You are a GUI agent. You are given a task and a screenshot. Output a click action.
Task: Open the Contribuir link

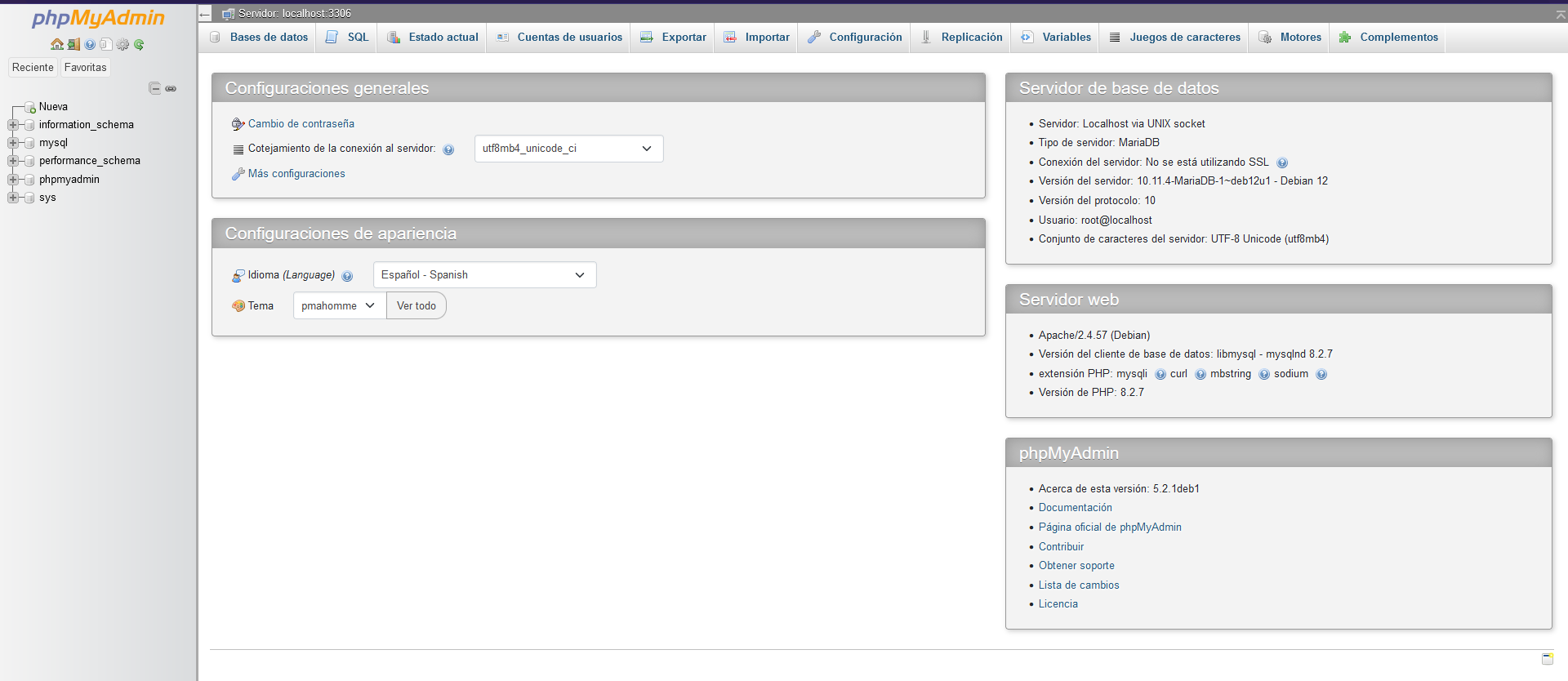pyautogui.click(x=1062, y=547)
